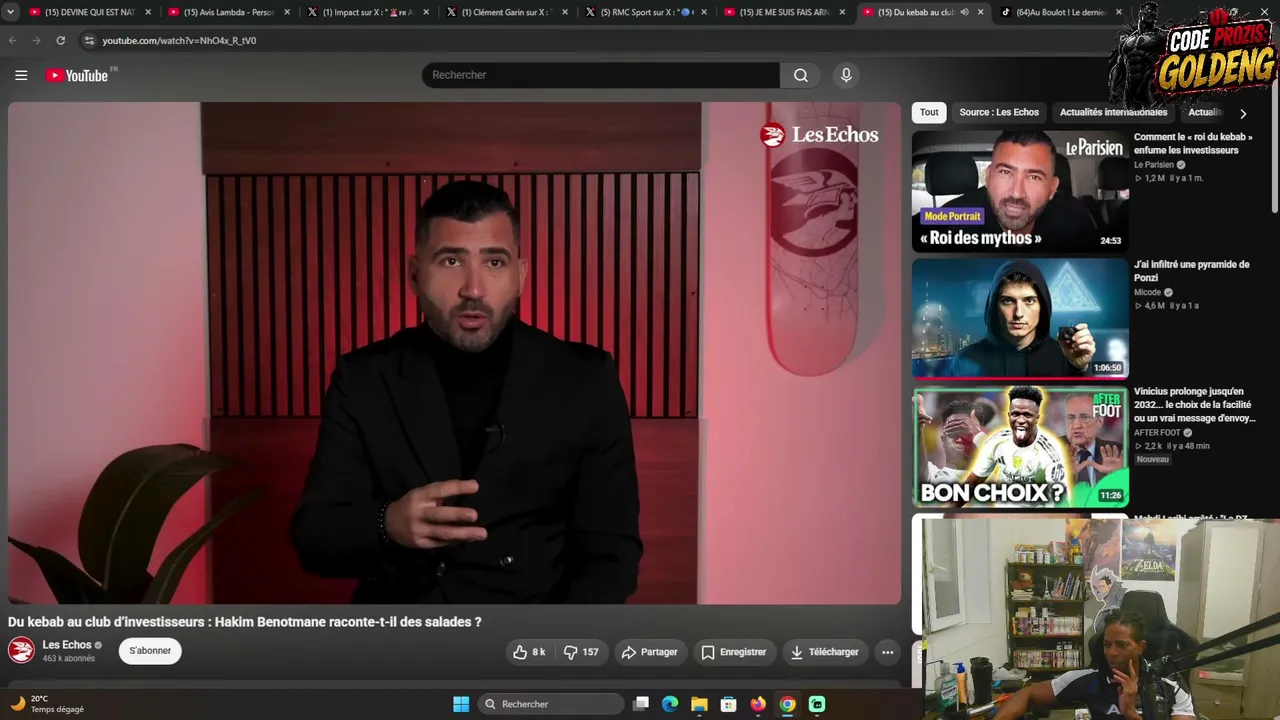Close the 'Avis Lambda' tab
Viewport: 1280px width, 720px height.
[x=287, y=12]
